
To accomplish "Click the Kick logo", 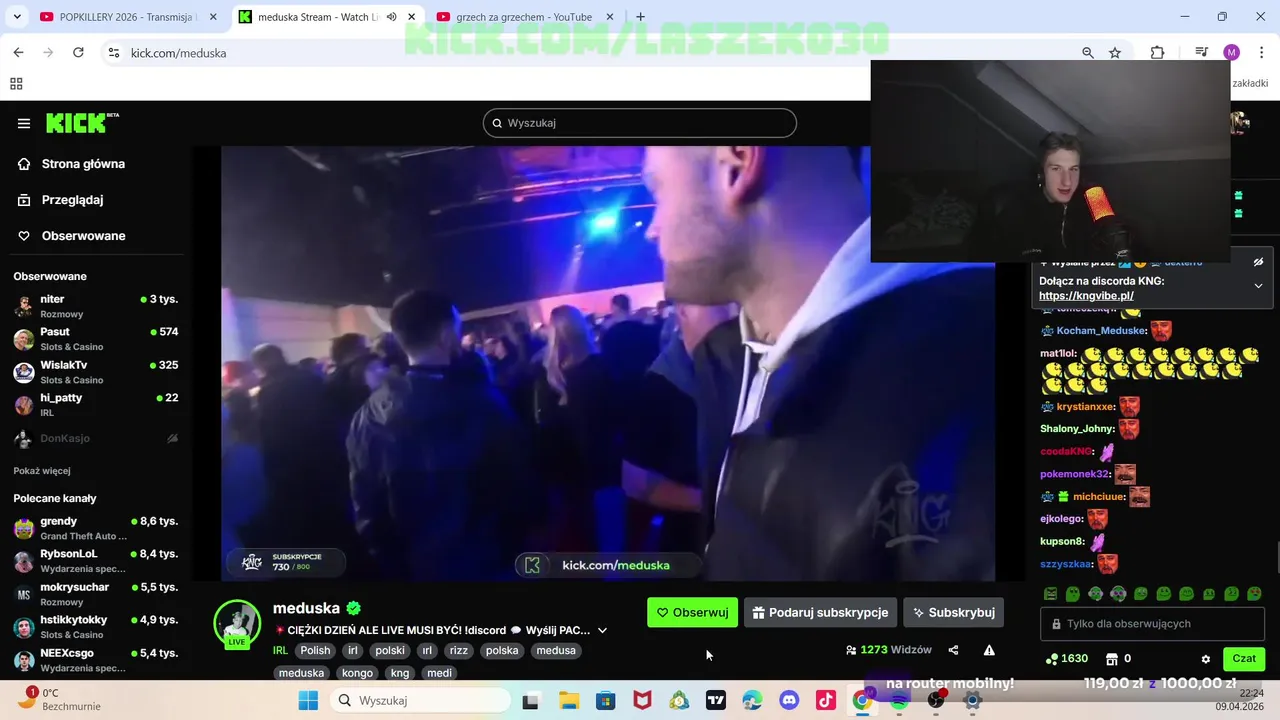I will pyautogui.click(x=82, y=123).
